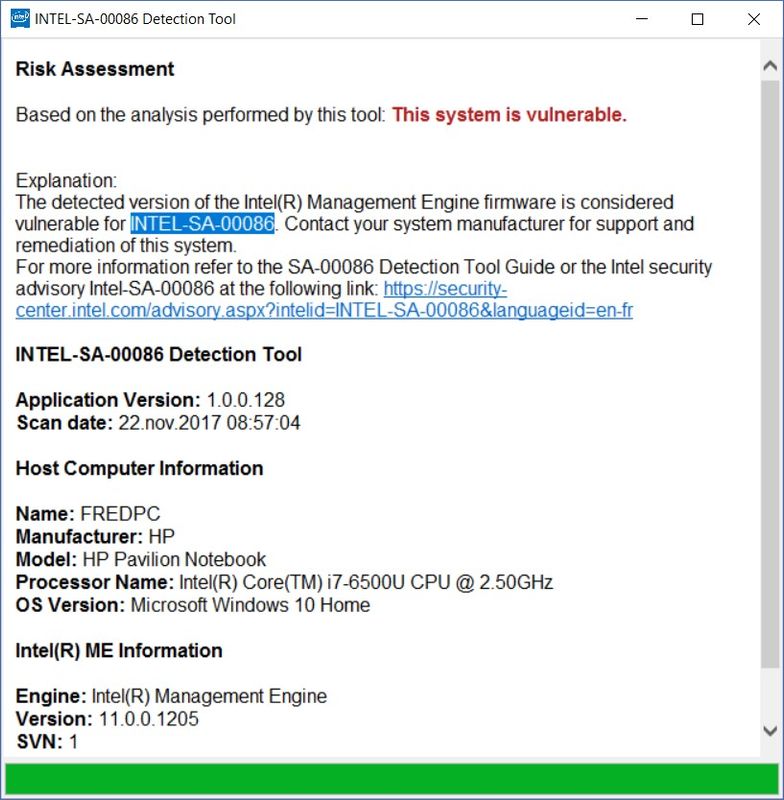Click the Intel(R) ME Information heading

(x=119, y=651)
